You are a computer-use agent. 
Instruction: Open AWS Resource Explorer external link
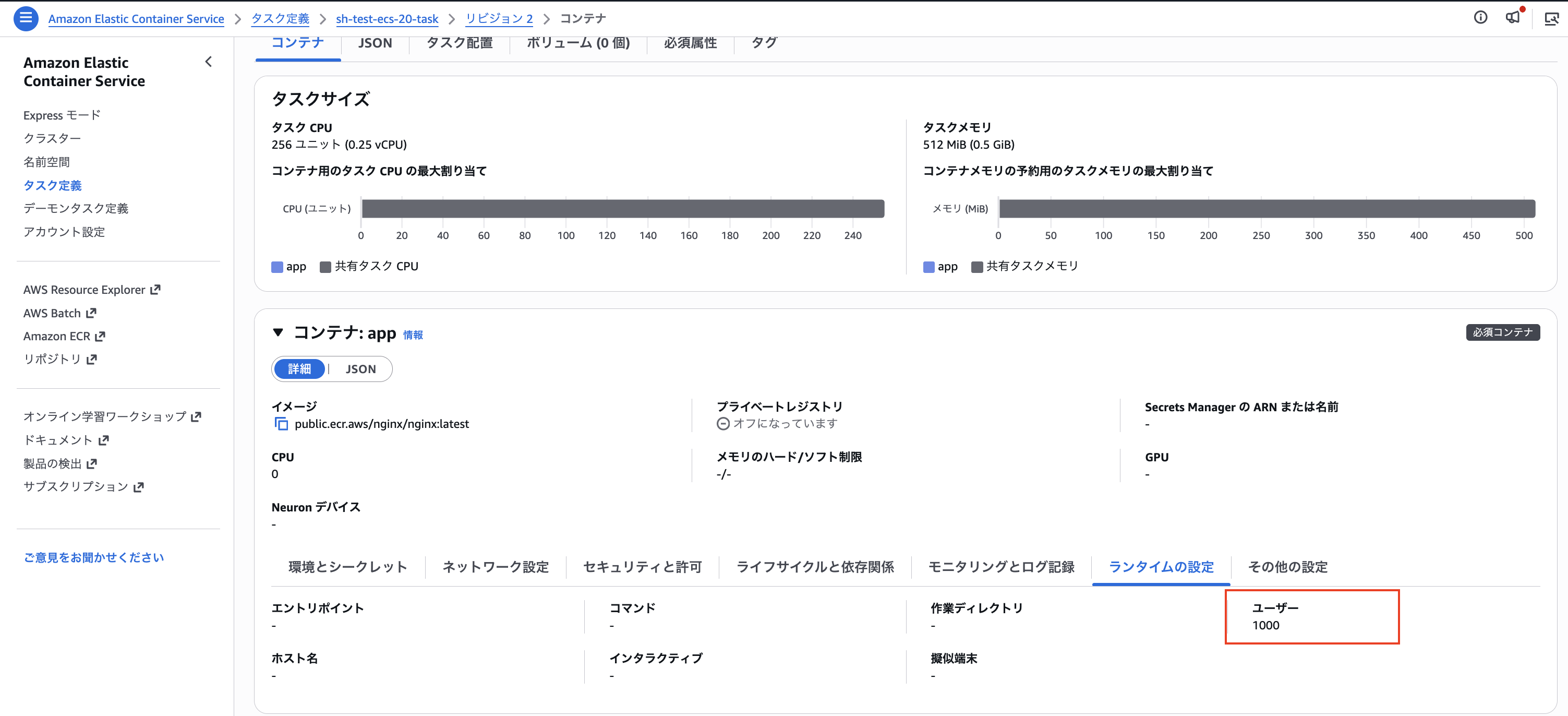[x=91, y=290]
